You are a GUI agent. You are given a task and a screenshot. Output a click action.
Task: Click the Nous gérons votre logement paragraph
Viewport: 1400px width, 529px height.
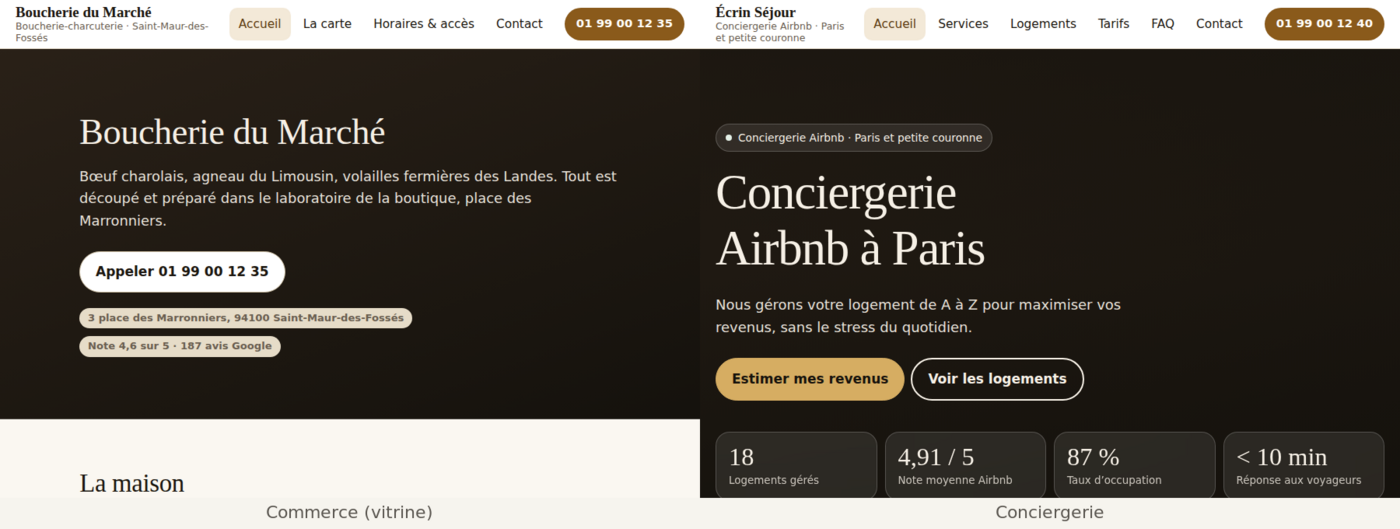[918, 316]
